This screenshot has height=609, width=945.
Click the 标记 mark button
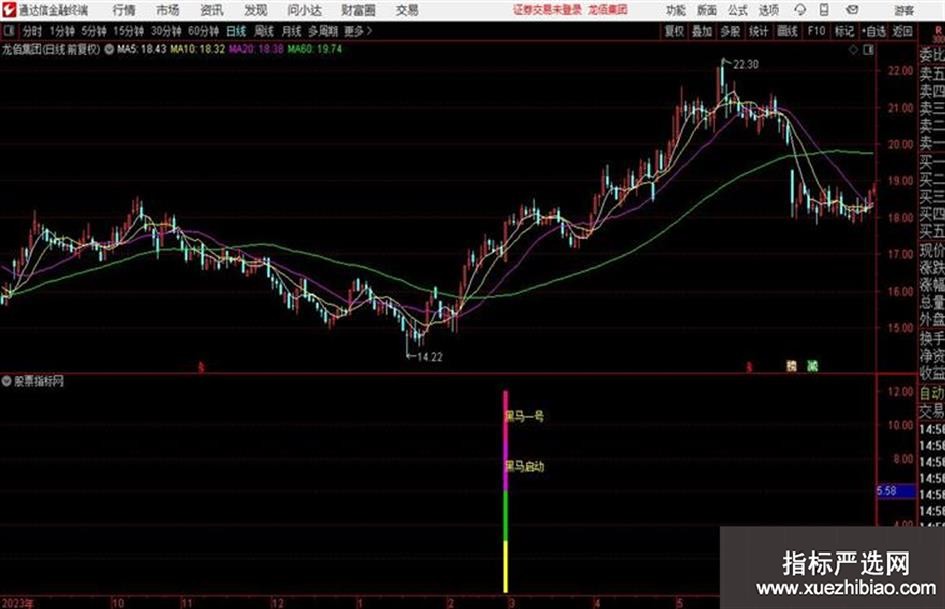(x=844, y=31)
